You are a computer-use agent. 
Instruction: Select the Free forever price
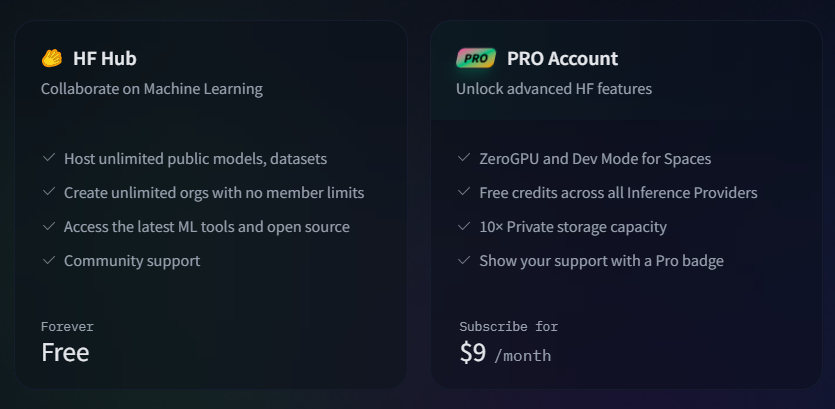tap(65, 352)
